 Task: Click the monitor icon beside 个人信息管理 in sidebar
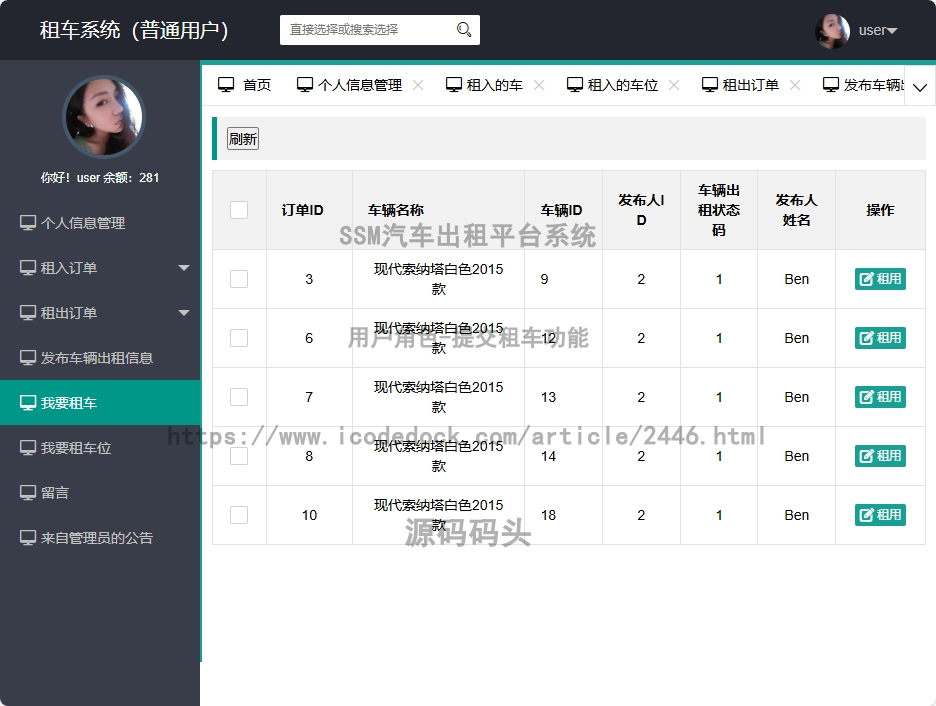pyautogui.click(x=27, y=223)
